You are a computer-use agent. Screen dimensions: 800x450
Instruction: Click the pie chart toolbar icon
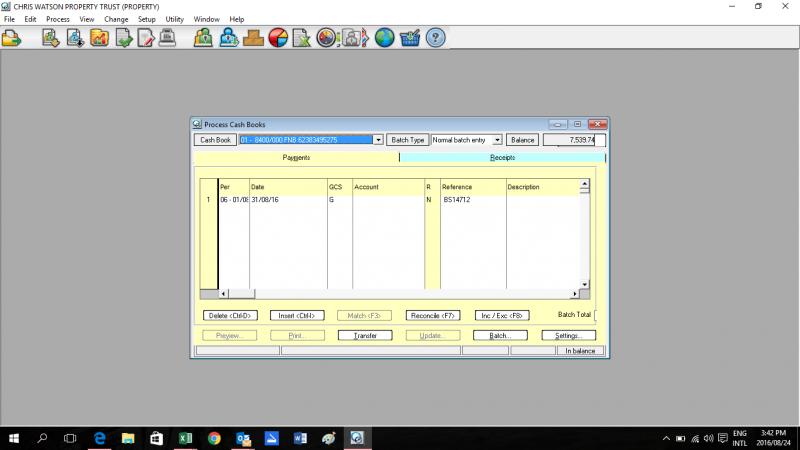pos(279,39)
